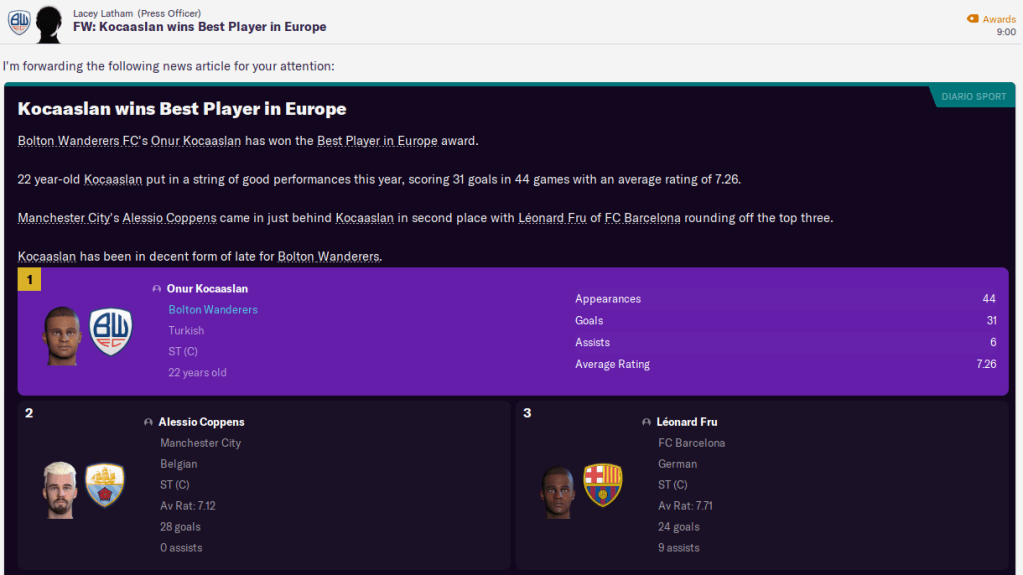1023x575 pixels.
Task: Click the FC Barcelona badge icon
Action: pos(602,485)
